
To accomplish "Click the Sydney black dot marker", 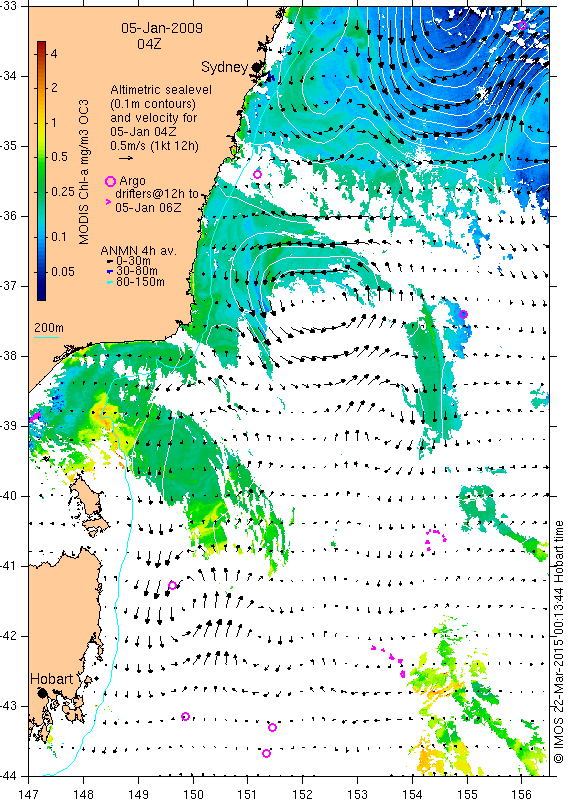I will click(x=257, y=66).
